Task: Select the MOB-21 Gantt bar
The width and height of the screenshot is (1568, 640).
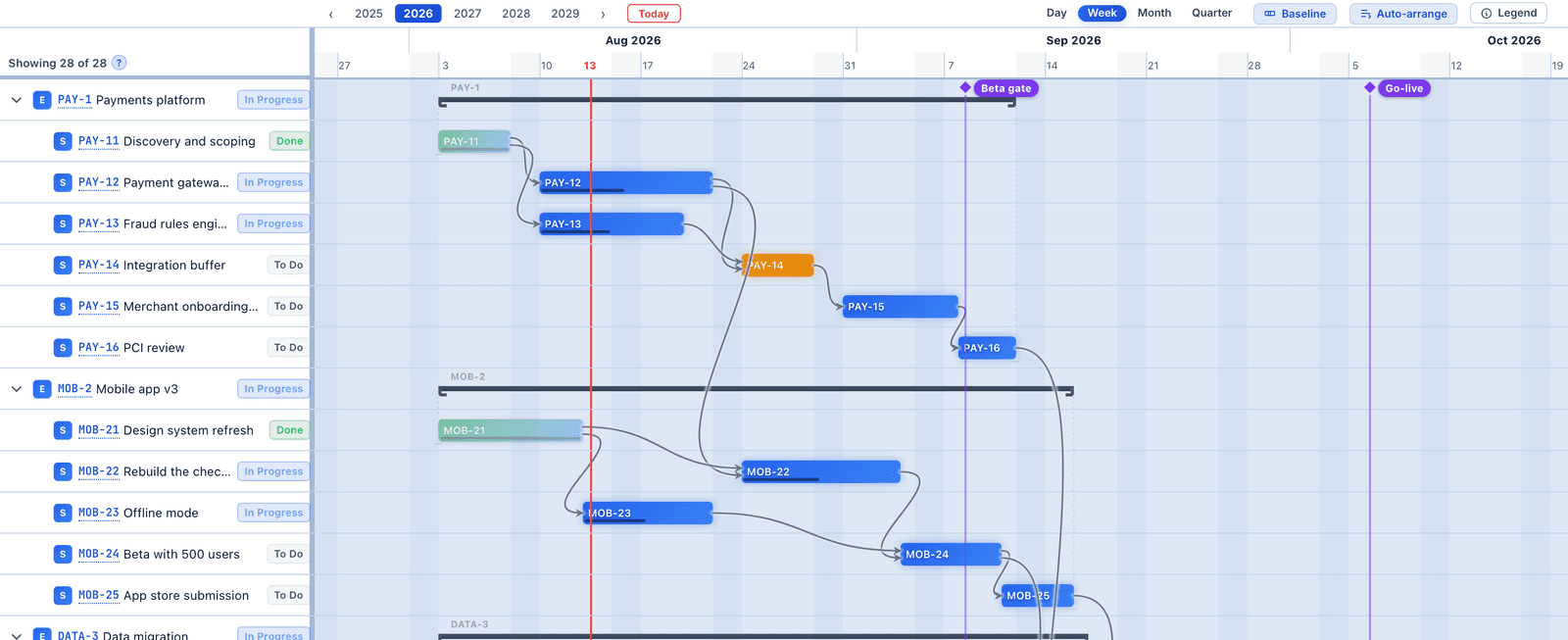Action: pos(511,430)
